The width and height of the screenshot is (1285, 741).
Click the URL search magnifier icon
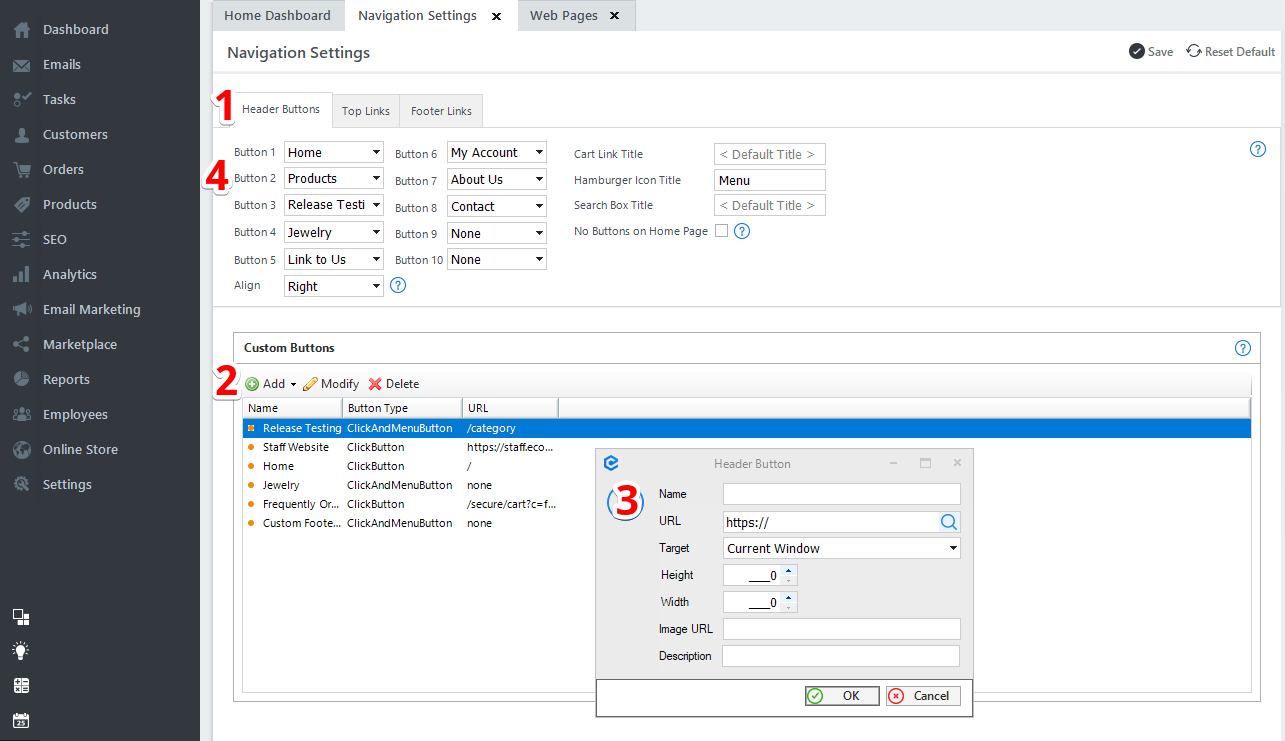[x=948, y=521]
